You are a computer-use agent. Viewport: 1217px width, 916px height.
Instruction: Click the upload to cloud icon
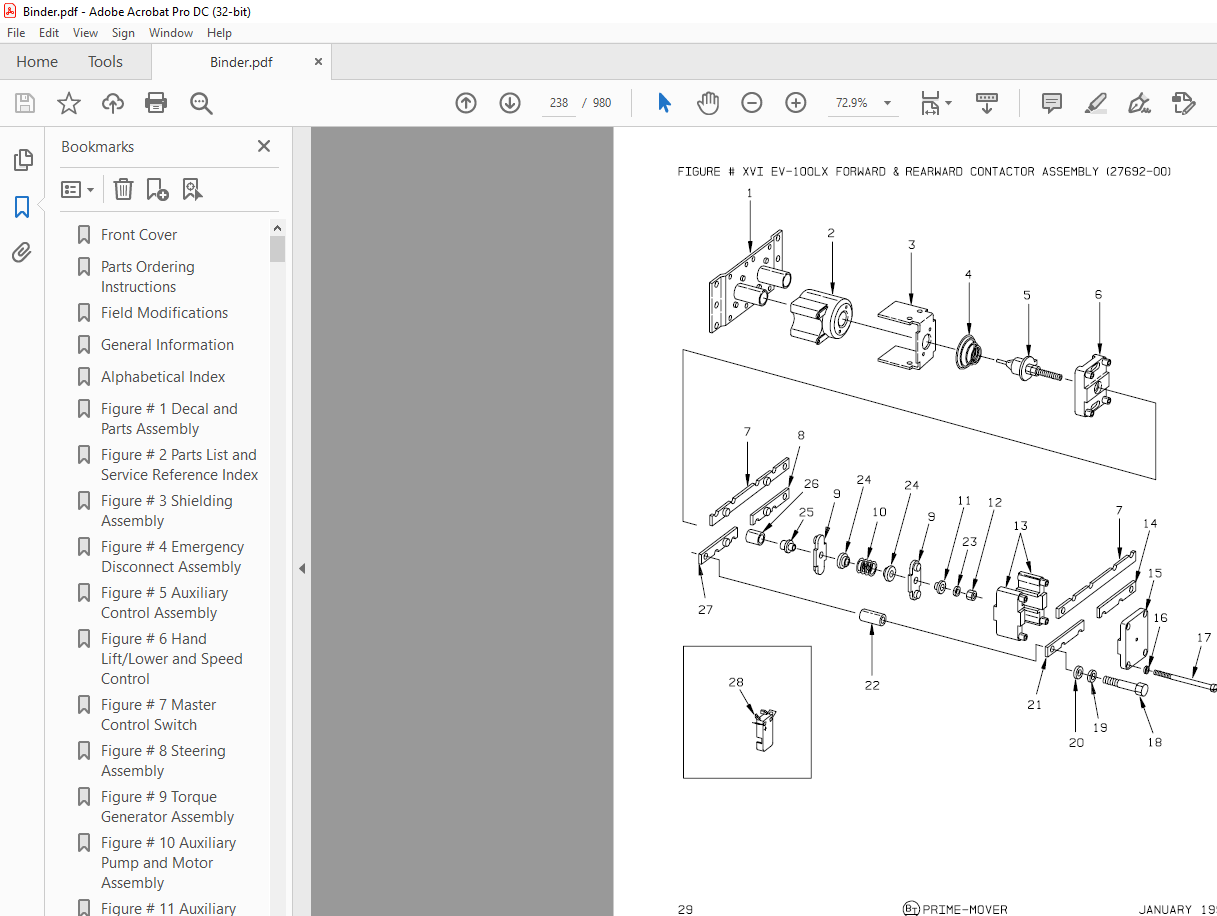tap(113, 103)
